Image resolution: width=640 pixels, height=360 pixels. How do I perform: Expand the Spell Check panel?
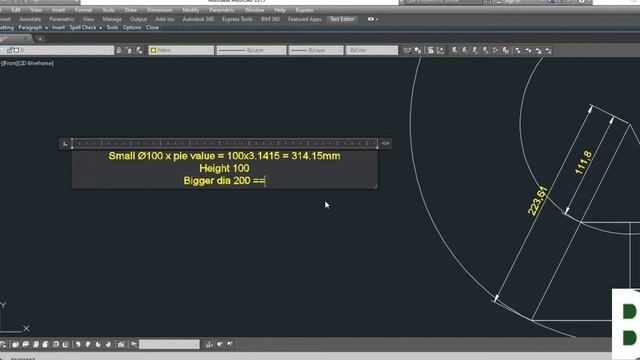(x=85, y=28)
